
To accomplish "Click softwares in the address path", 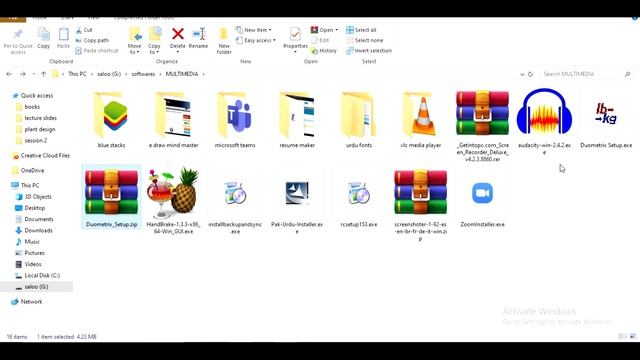I will point(143,74).
